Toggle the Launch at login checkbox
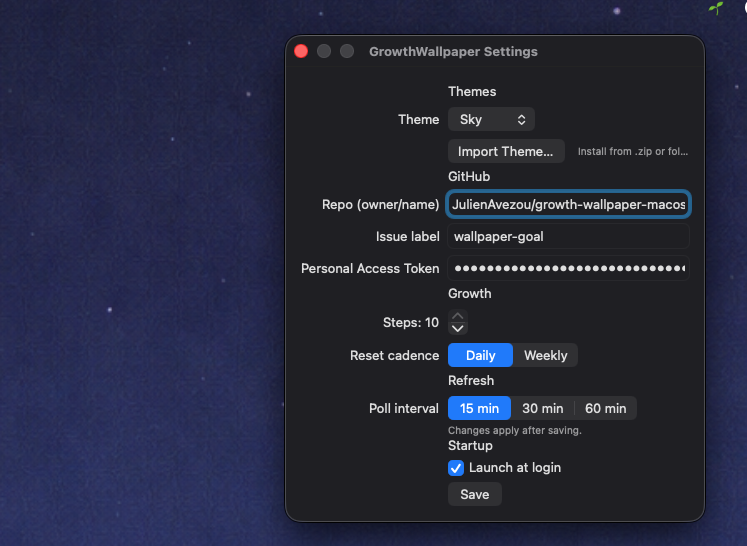The width and height of the screenshot is (747, 546). (x=456, y=468)
